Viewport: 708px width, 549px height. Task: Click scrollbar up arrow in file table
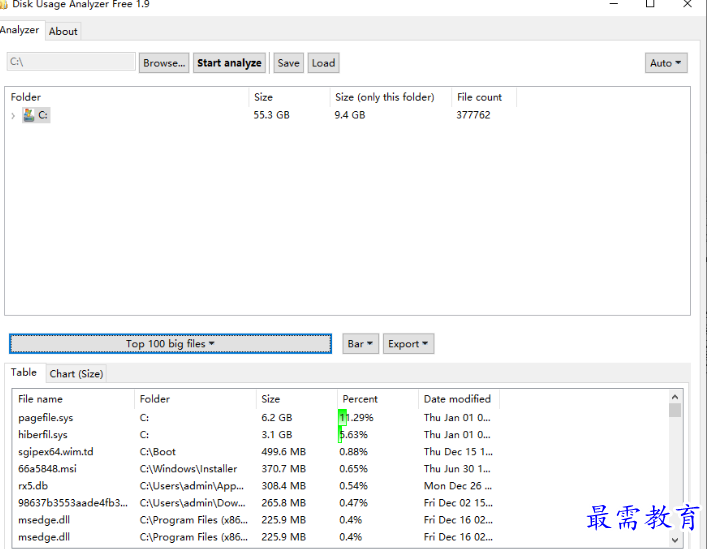click(675, 397)
